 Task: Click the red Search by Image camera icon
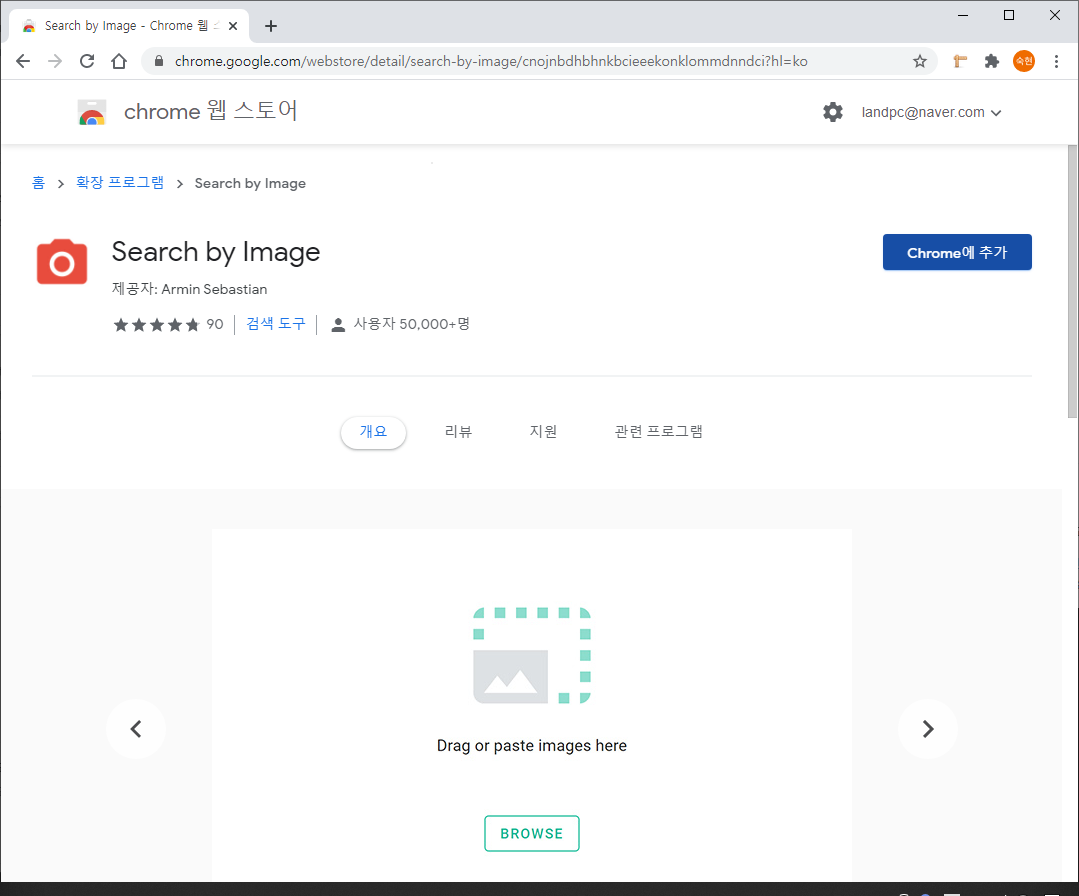(x=62, y=262)
